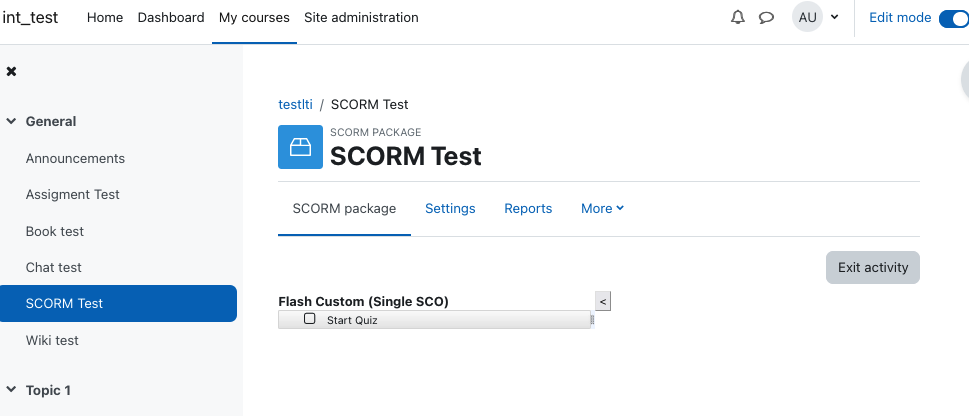Open the messaging speech bubble icon
969x416 pixels.
click(x=766, y=17)
